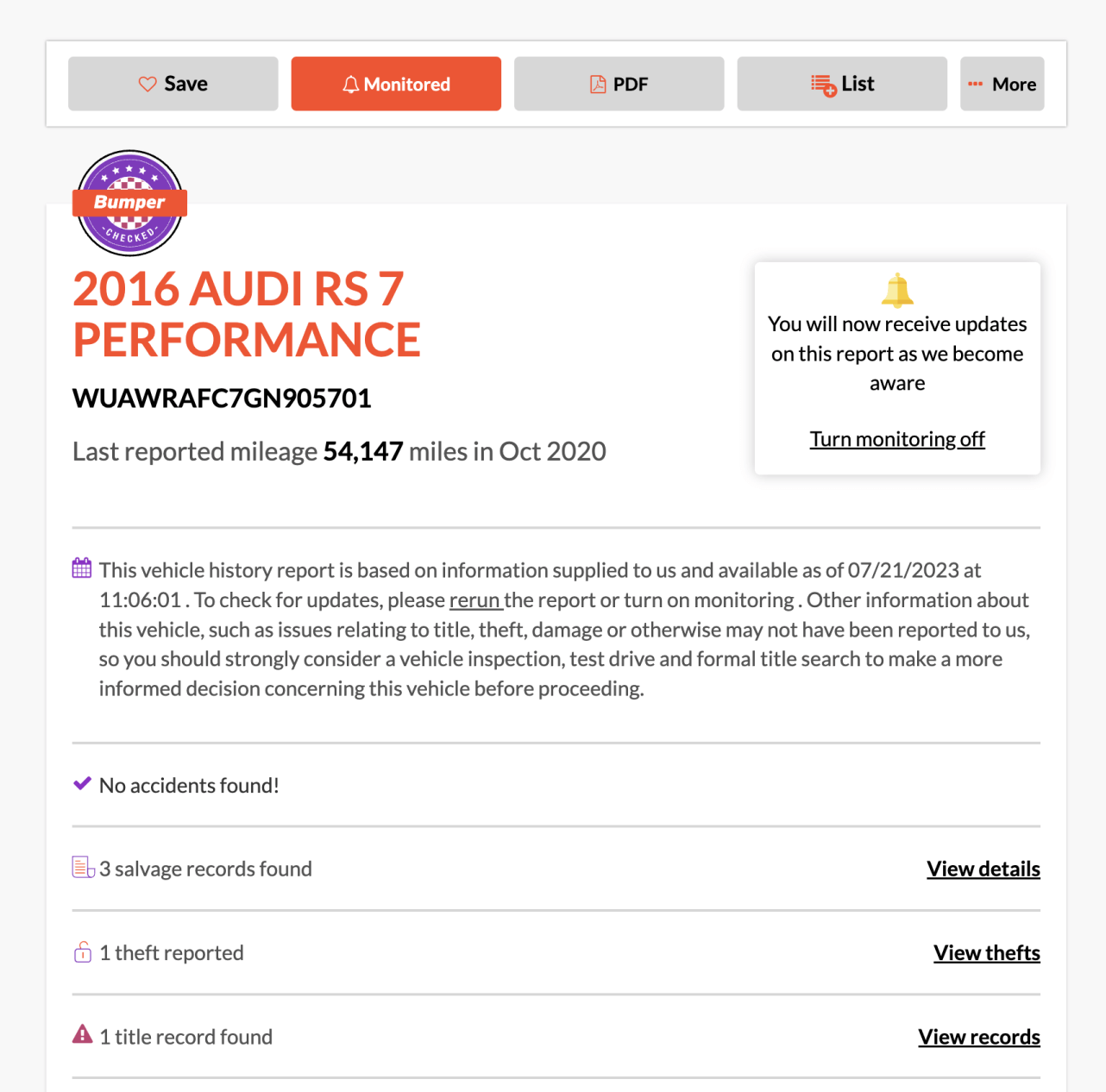The height and width of the screenshot is (1092, 1106).
Task: Click the bell icon on Monitored button
Action: pos(350,84)
